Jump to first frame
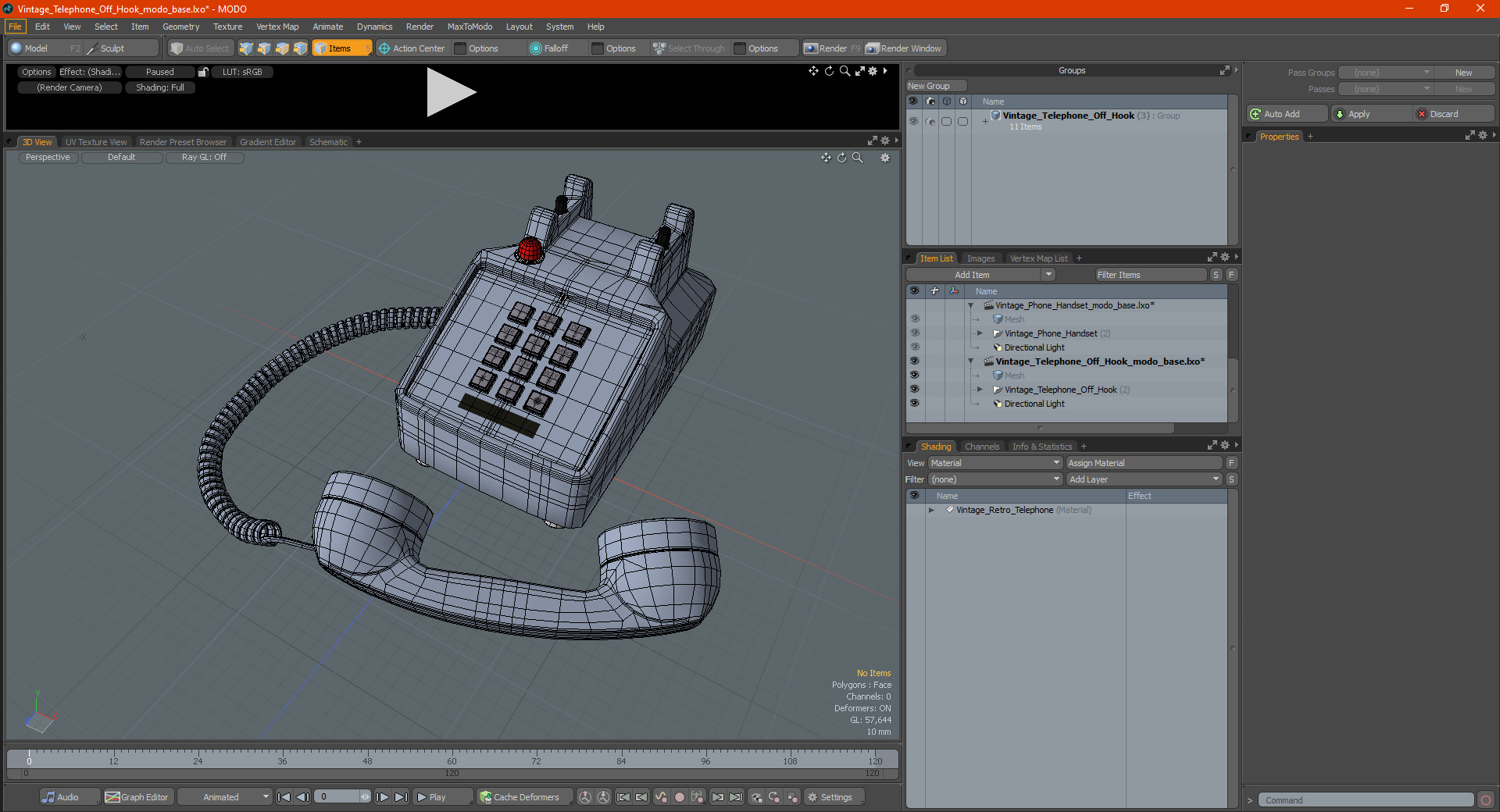Viewport: 1500px width, 812px height. pyautogui.click(x=284, y=797)
